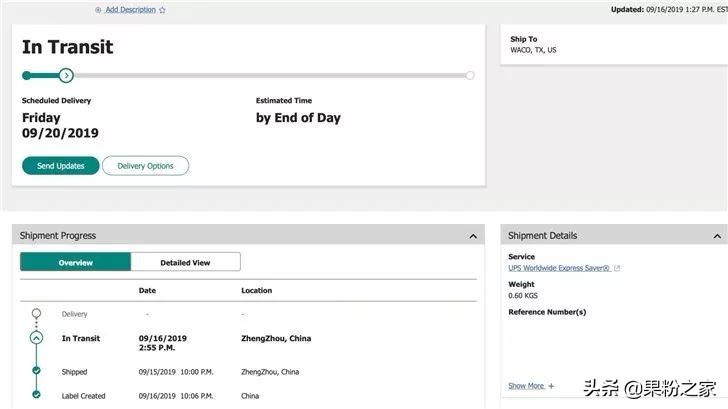Click the Send Updates button
Viewport: 728px width, 409px height.
[61, 166]
